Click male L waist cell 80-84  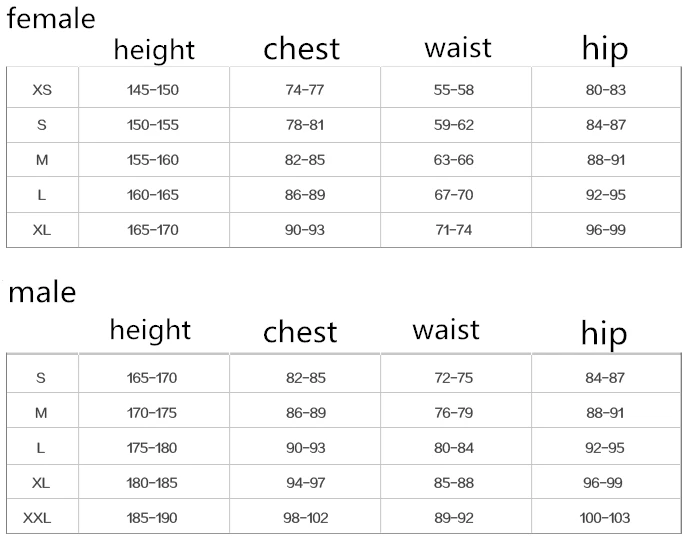click(x=453, y=448)
